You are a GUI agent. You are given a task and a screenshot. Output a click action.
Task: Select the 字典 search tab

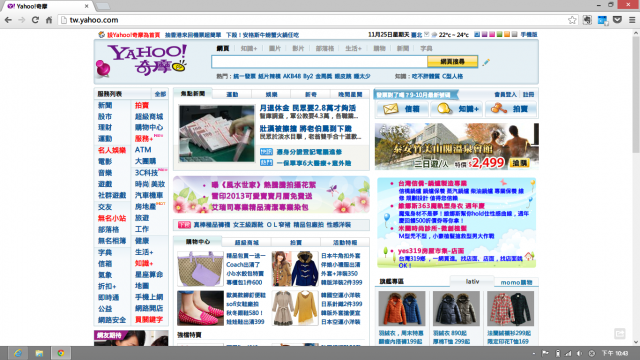click(426, 49)
